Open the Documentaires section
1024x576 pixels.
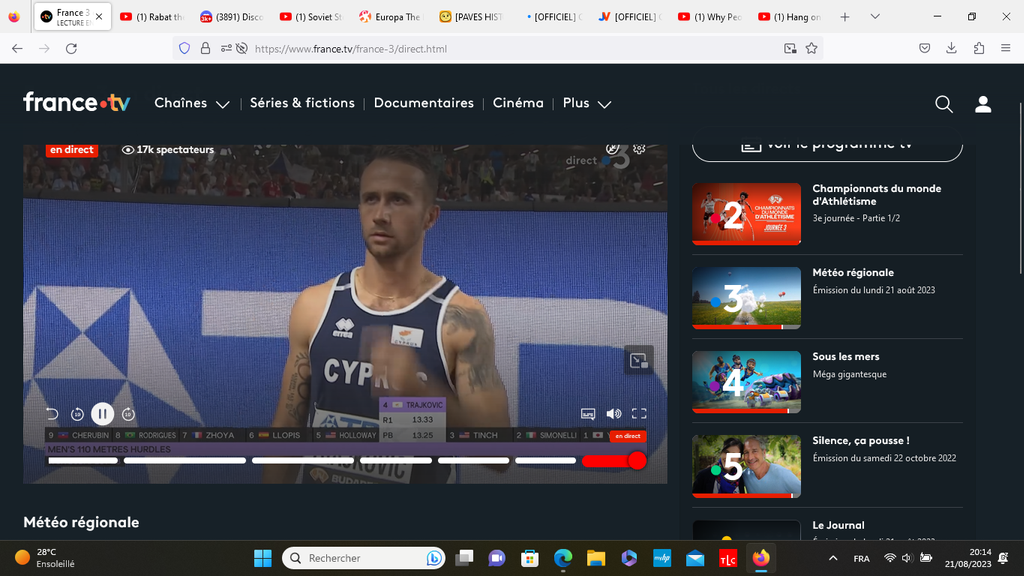[x=424, y=103]
